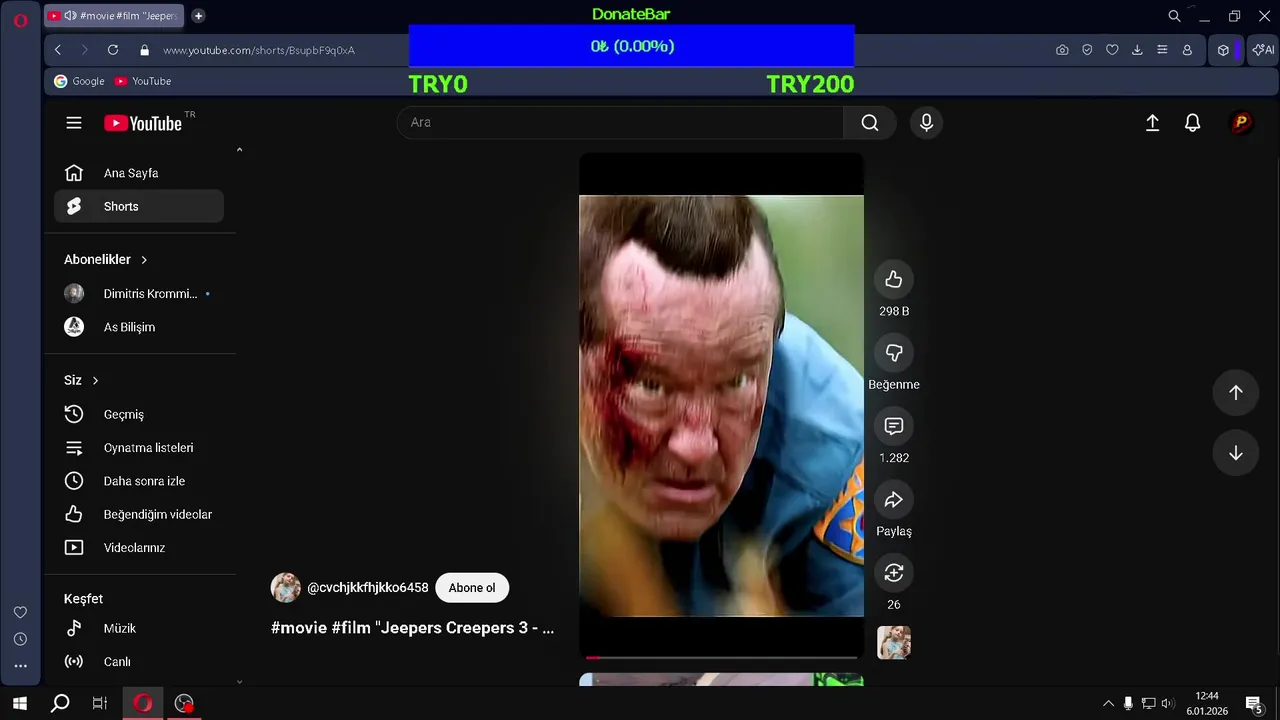Open channel @cvchjkkfhjkko6458
The image size is (1280, 720).
point(367,588)
